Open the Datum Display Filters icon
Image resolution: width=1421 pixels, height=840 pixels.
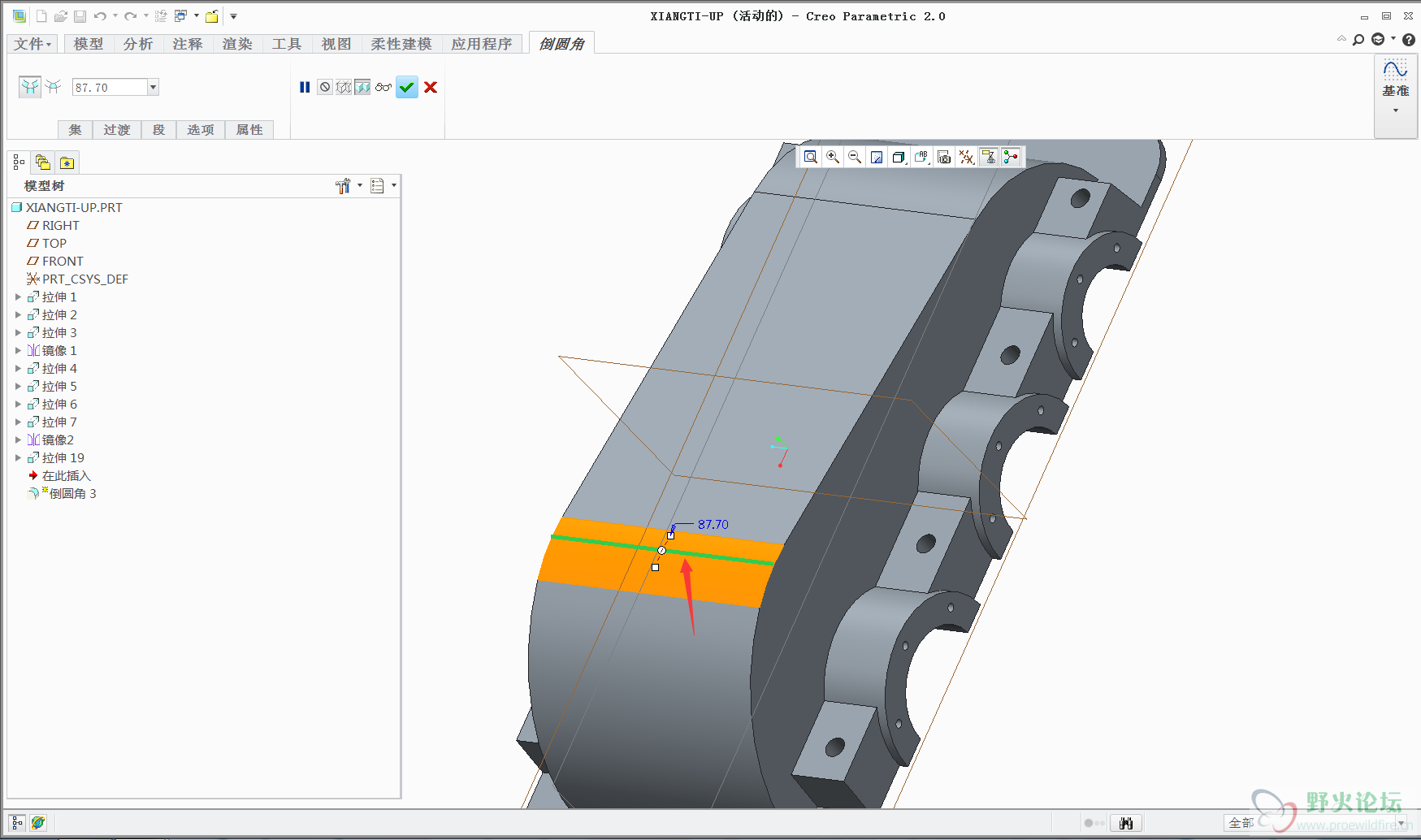966,158
